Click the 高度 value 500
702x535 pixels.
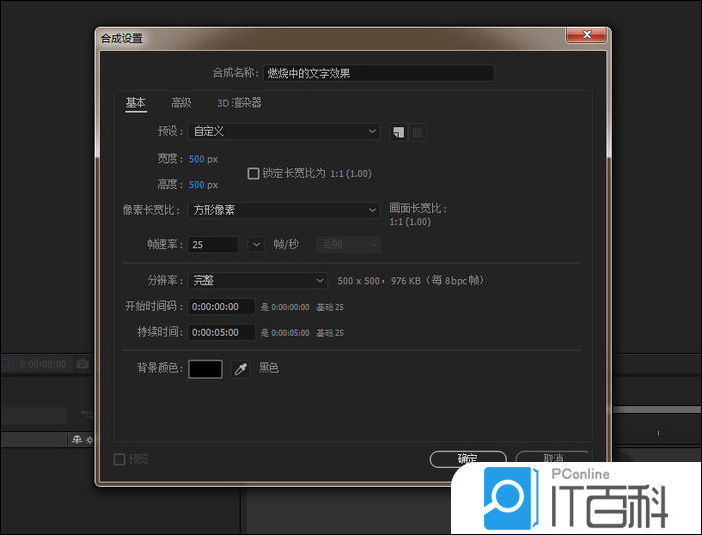(x=197, y=184)
